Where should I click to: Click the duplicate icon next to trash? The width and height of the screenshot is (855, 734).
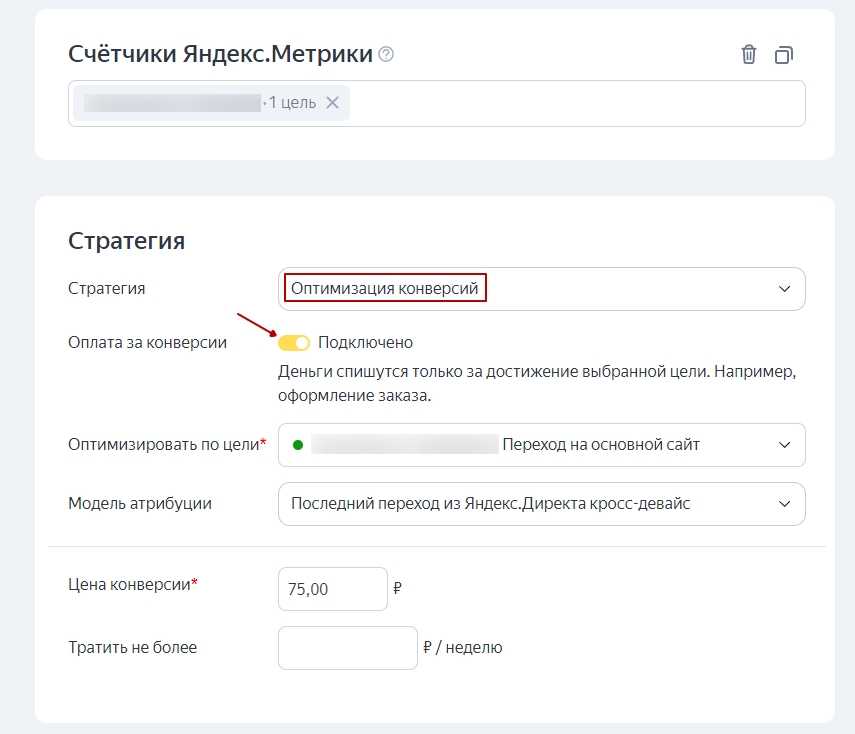coord(784,55)
